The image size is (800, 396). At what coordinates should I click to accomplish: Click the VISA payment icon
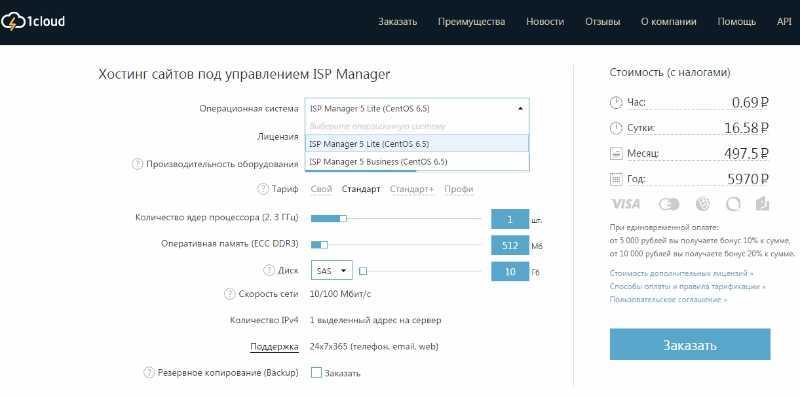click(x=626, y=205)
